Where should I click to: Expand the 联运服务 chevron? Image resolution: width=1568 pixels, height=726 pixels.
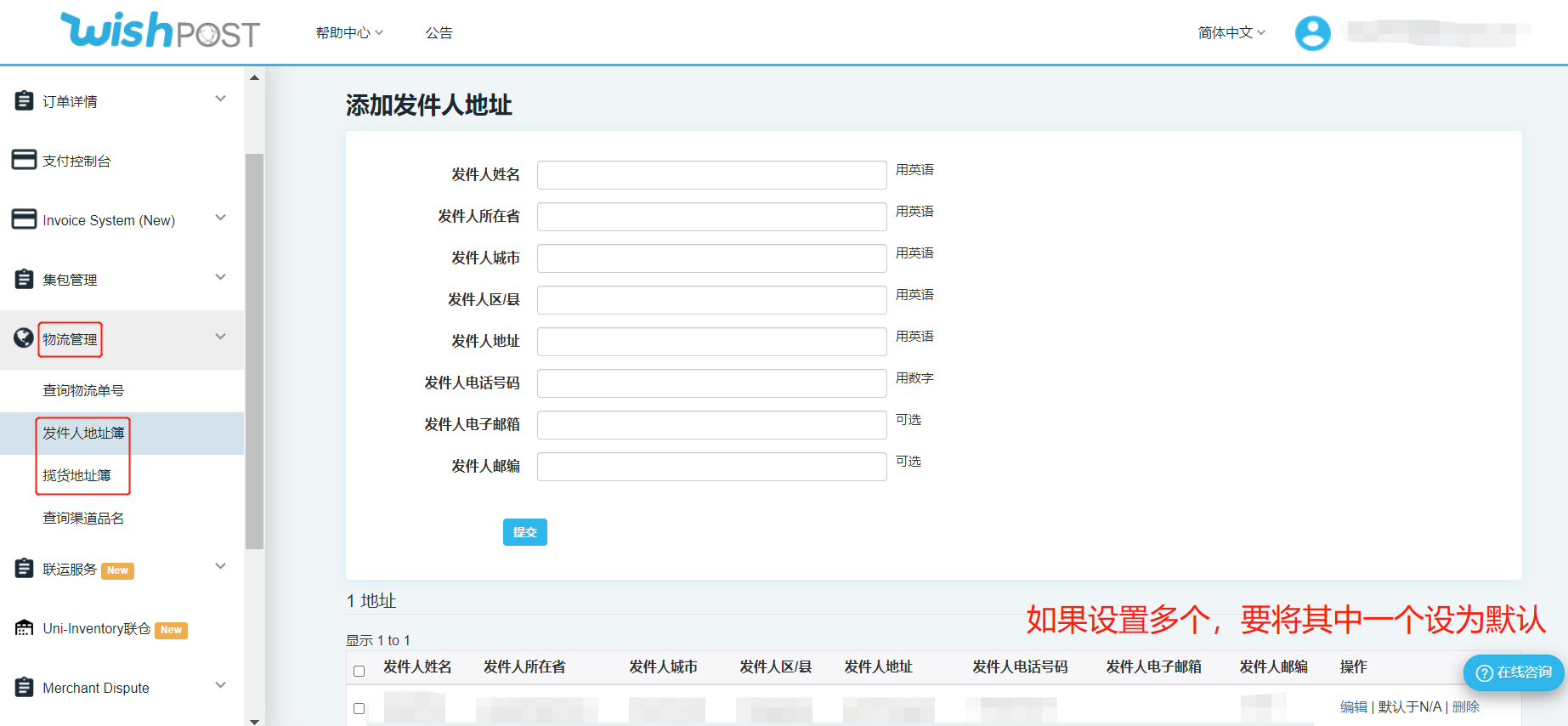(220, 566)
